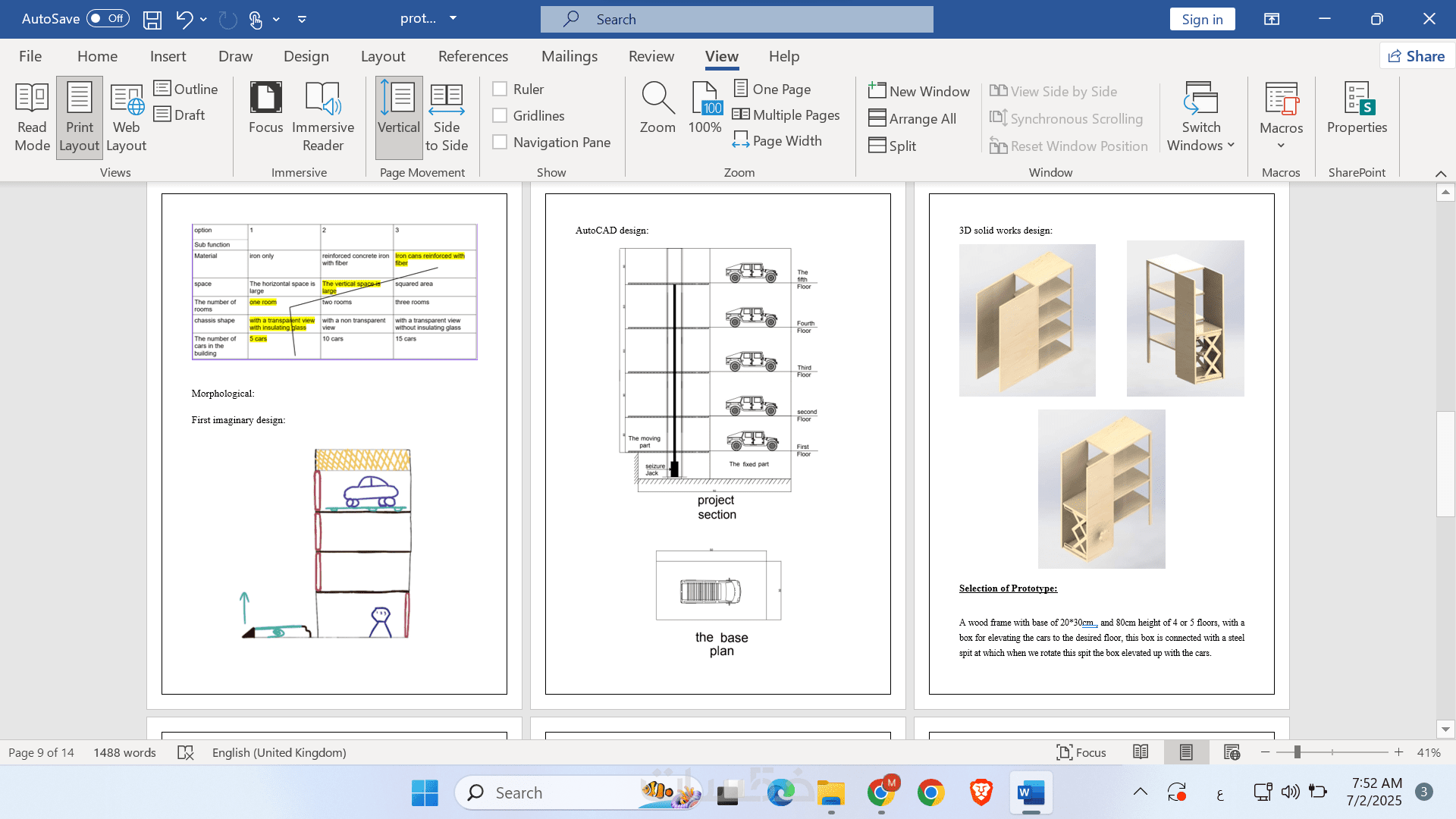Expand the Macros dropdown

point(1281,145)
